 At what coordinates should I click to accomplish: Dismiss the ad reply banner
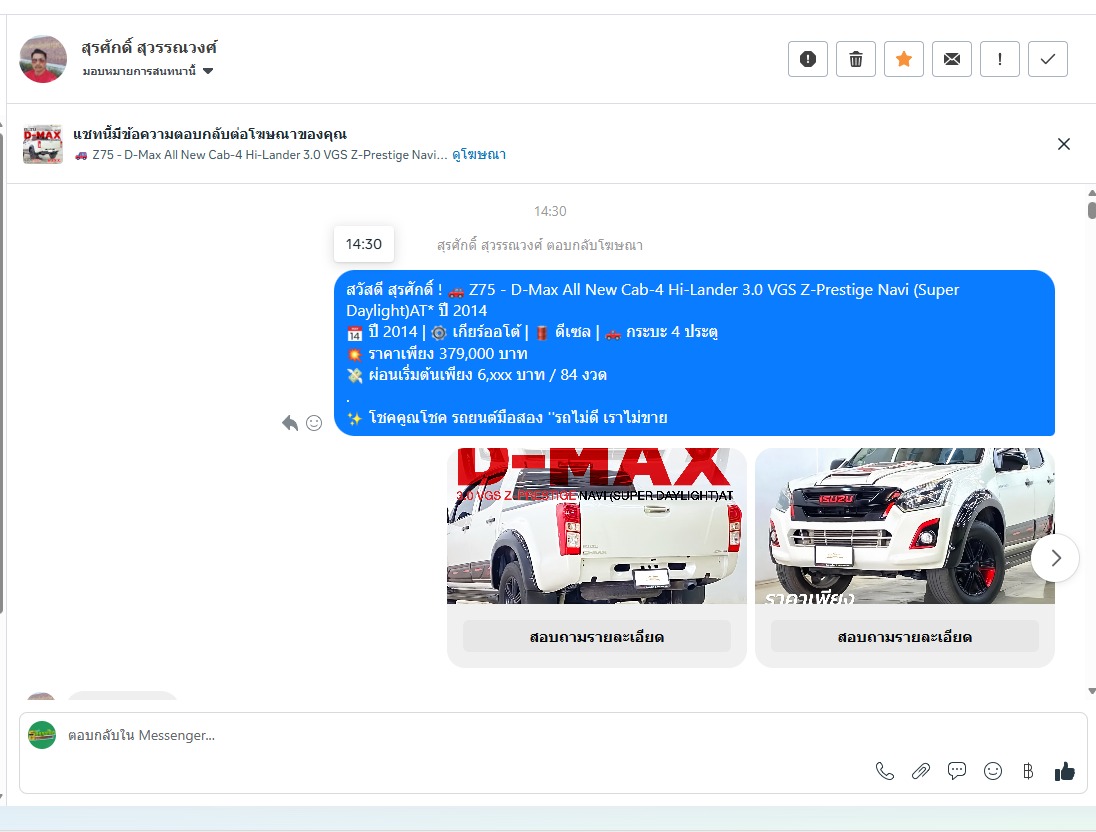pos(1064,144)
